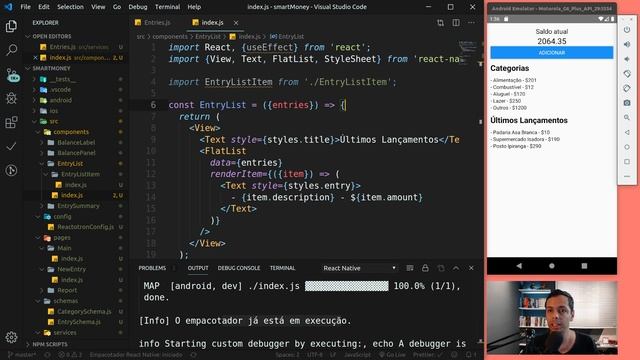This screenshot has height=360, width=640.
Task: Toggle Go Live in status bar
Action: (x=393, y=355)
